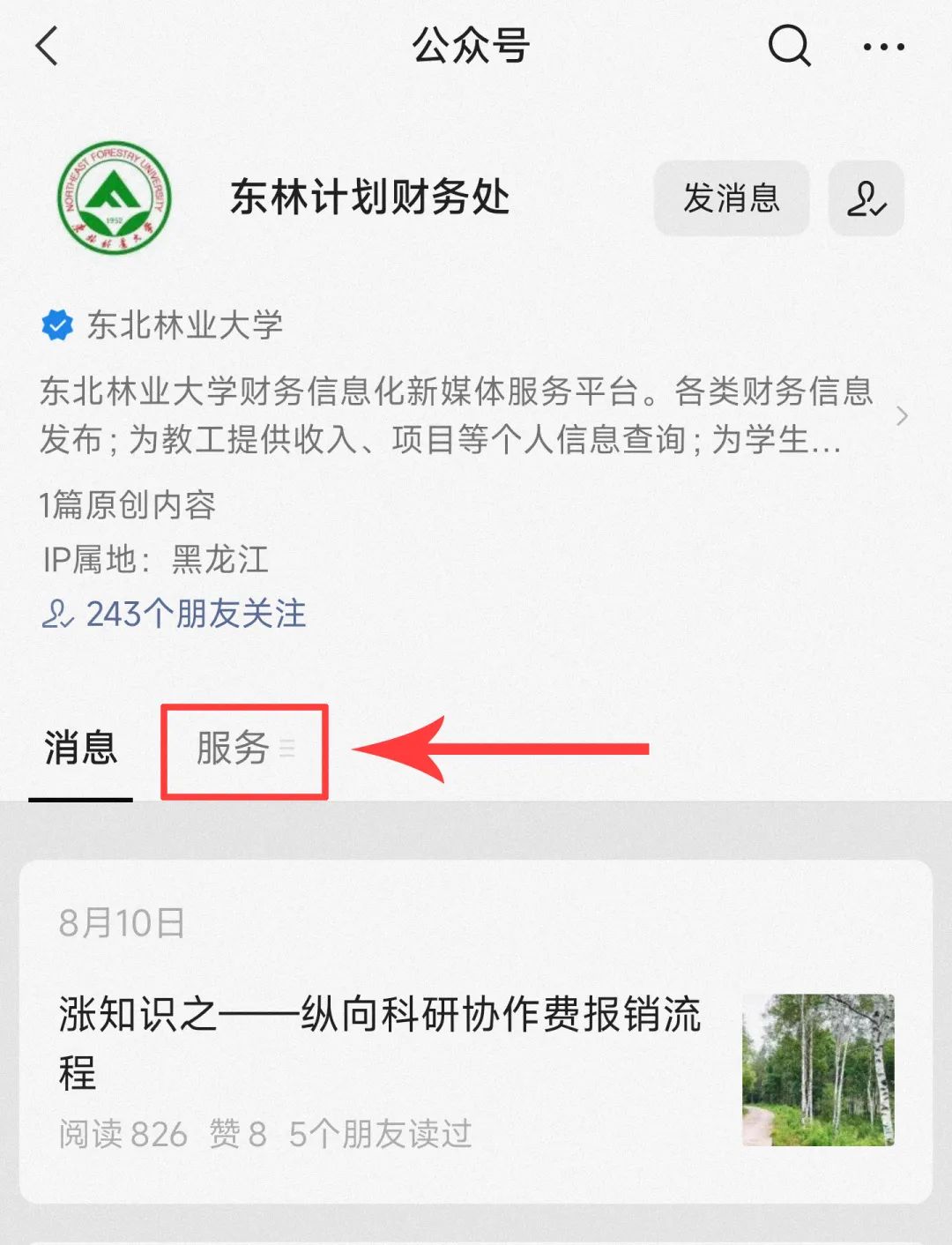Image resolution: width=952 pixels, height=1245 pixels.
Task: Tap the account description text
Action: 457,415
